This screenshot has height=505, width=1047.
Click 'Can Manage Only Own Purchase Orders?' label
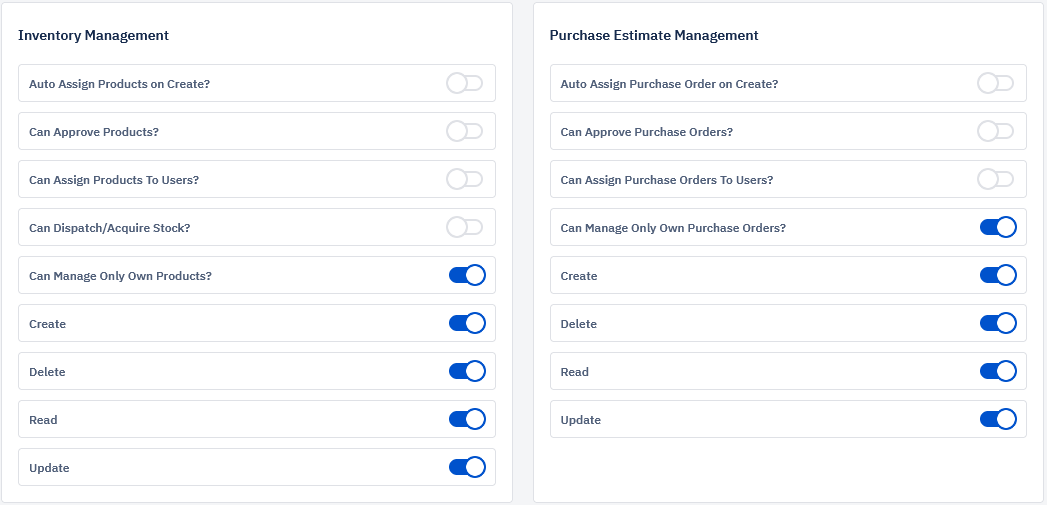673,228
